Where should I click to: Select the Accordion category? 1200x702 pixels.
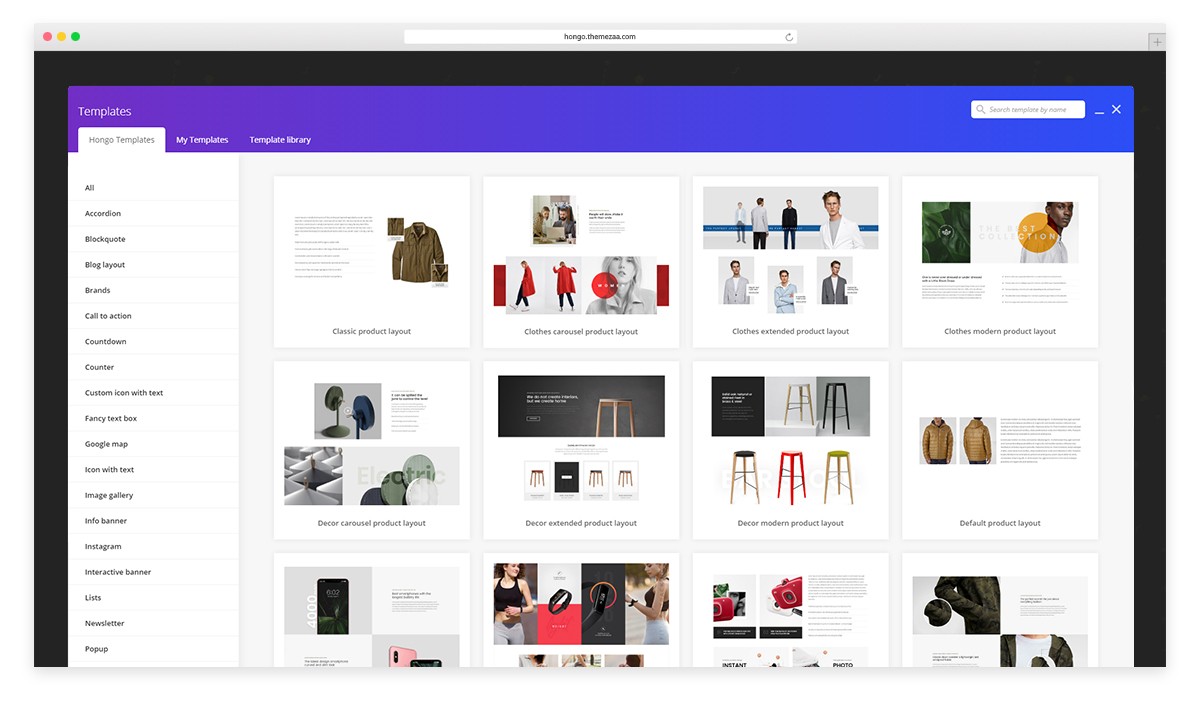[x=153, y=214]
